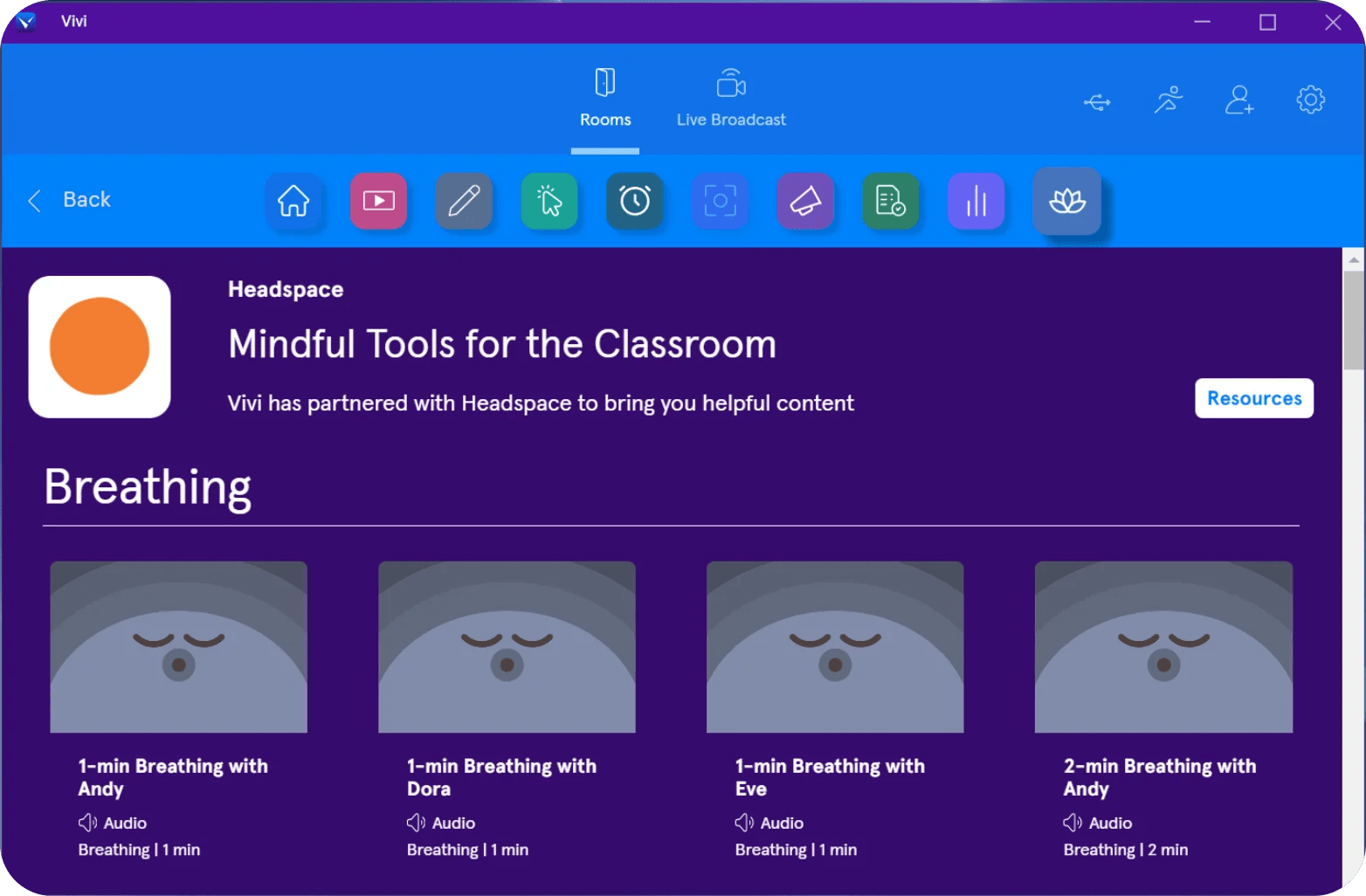
Task: Click the audio speaker icon under 2-min Andy
Action: click(1073, 823)
